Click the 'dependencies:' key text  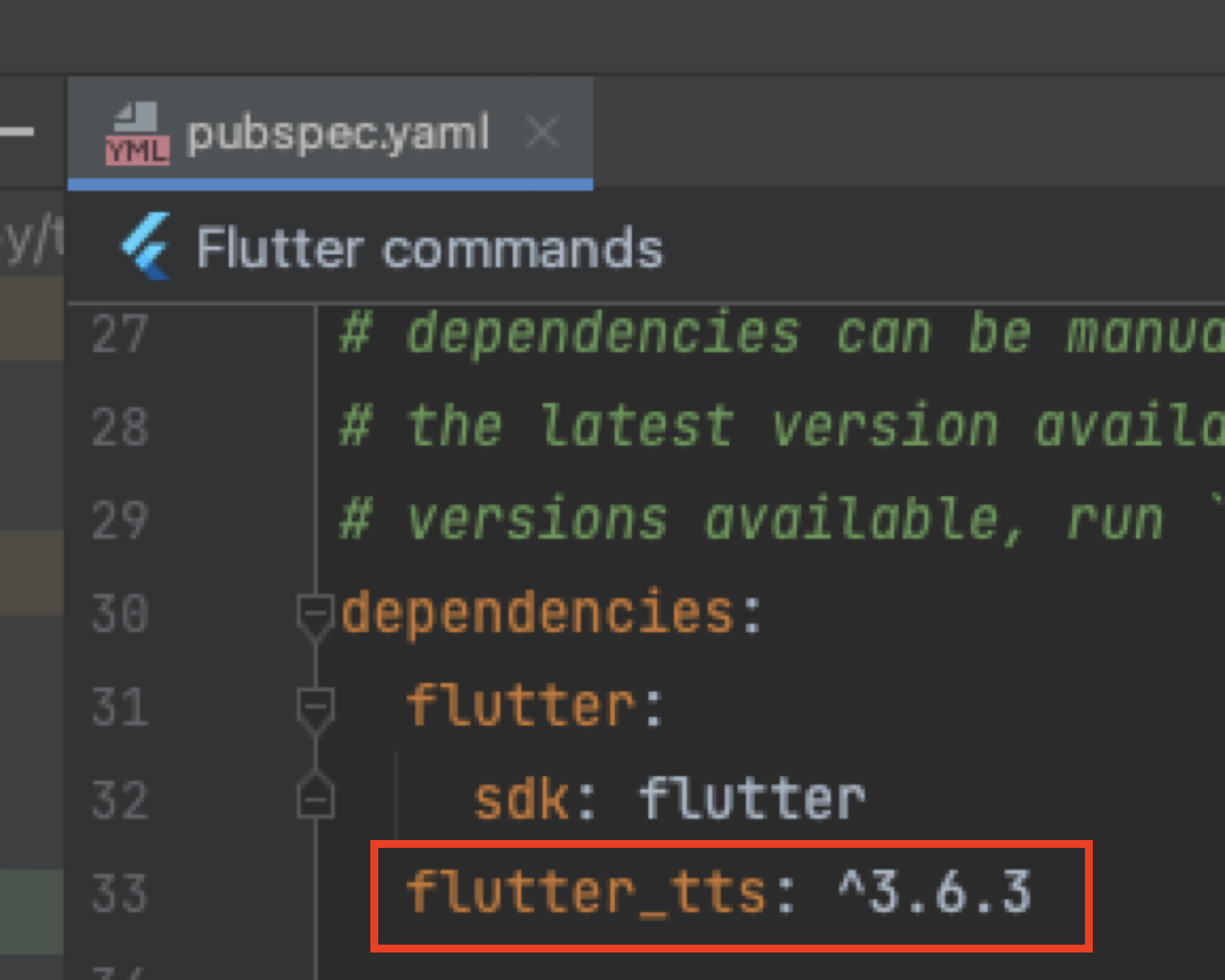[x=552, y=615]
